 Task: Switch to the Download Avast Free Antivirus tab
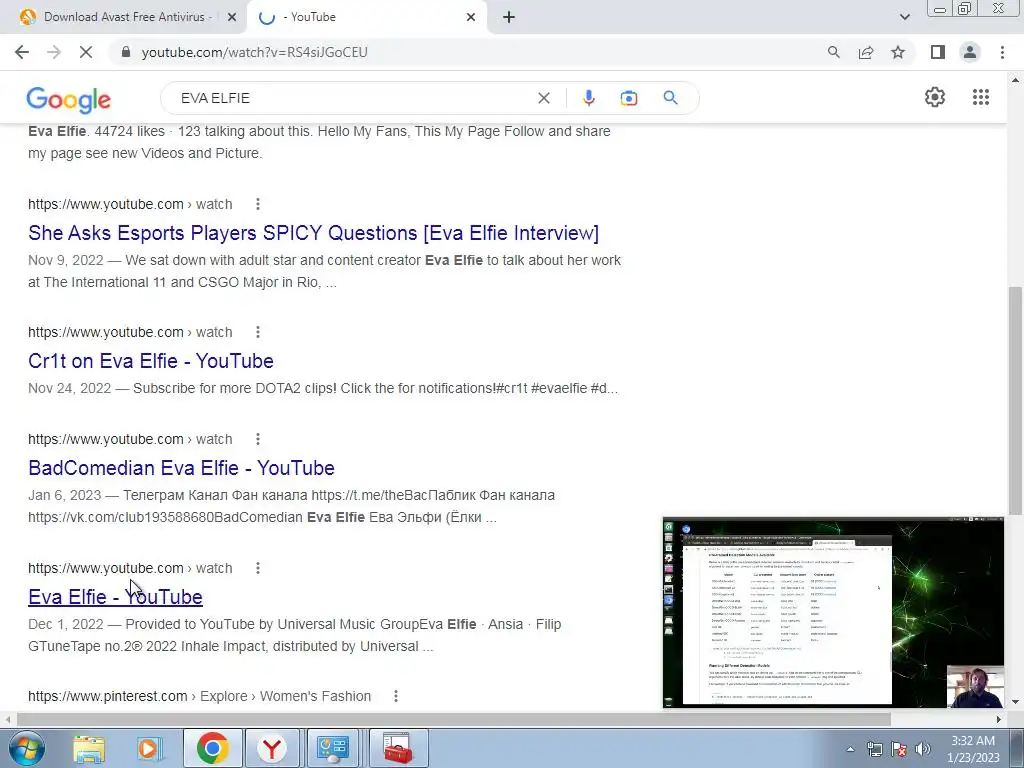tap(124, 17)
